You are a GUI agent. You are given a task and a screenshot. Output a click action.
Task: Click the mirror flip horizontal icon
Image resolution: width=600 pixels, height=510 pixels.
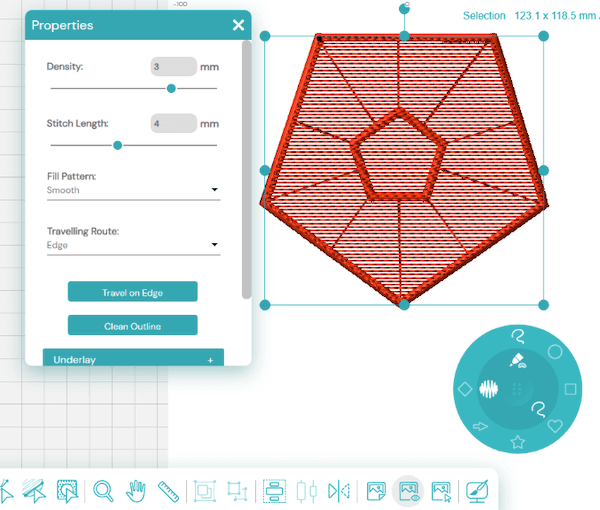pos(340,491)
